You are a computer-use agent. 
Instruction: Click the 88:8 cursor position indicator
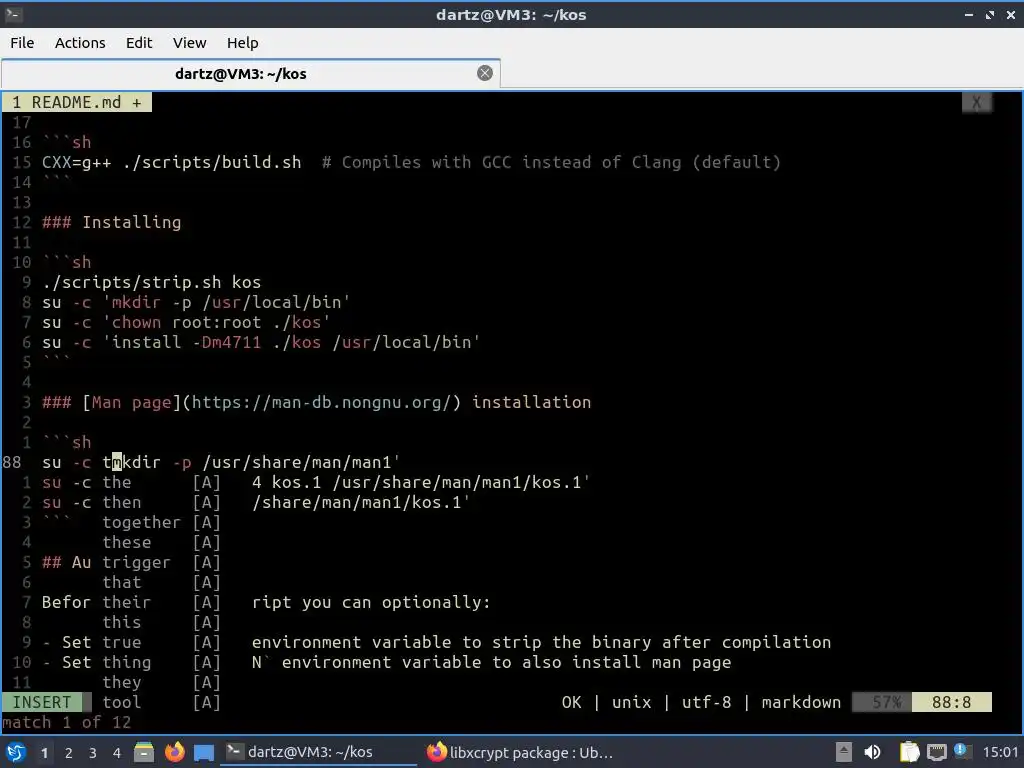[x=952, y=703]
